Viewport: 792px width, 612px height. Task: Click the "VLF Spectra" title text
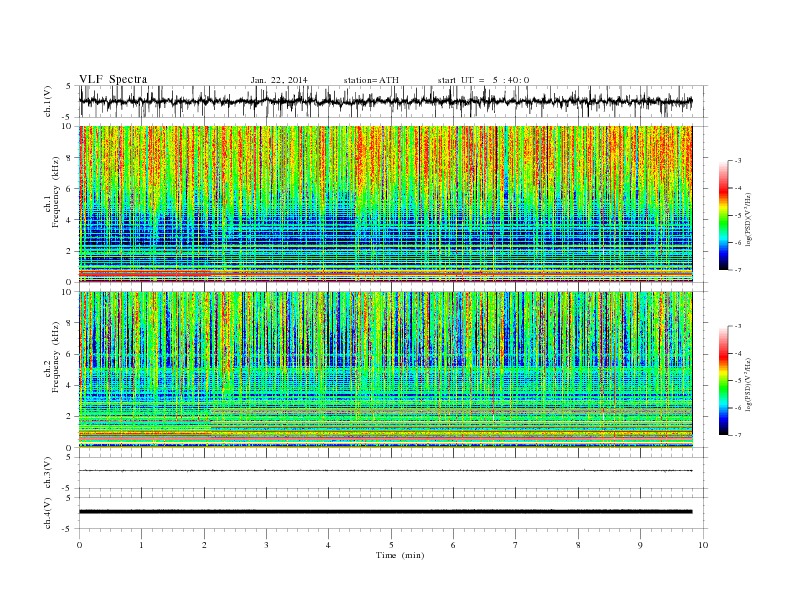point(113,79)
